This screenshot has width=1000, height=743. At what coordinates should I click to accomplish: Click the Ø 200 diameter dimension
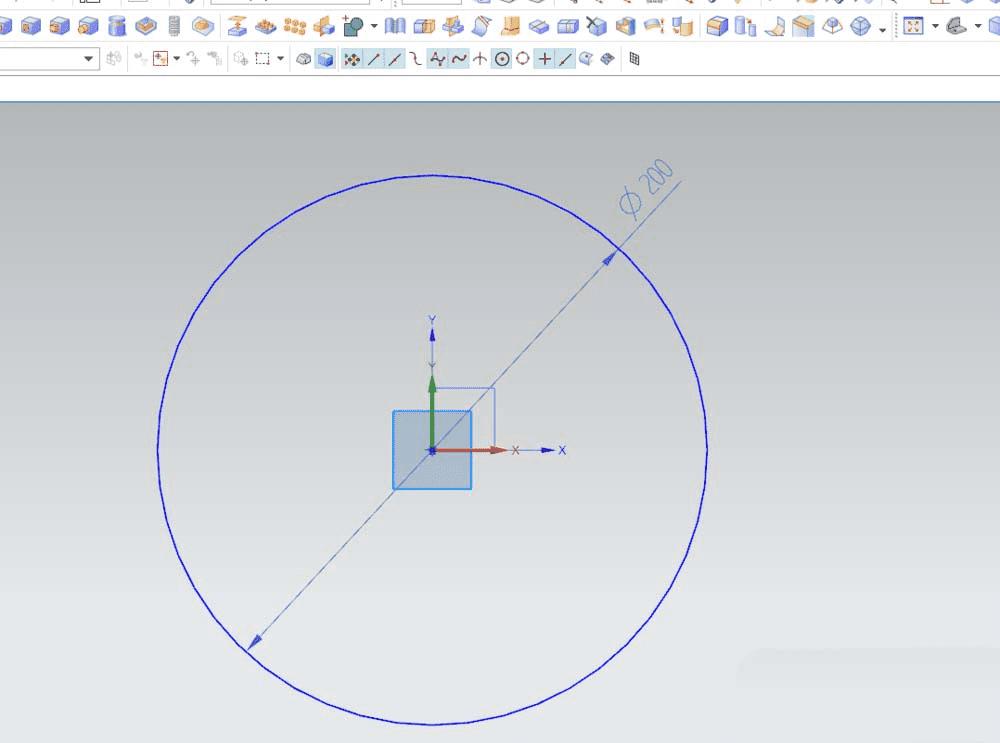click(646, 188)
